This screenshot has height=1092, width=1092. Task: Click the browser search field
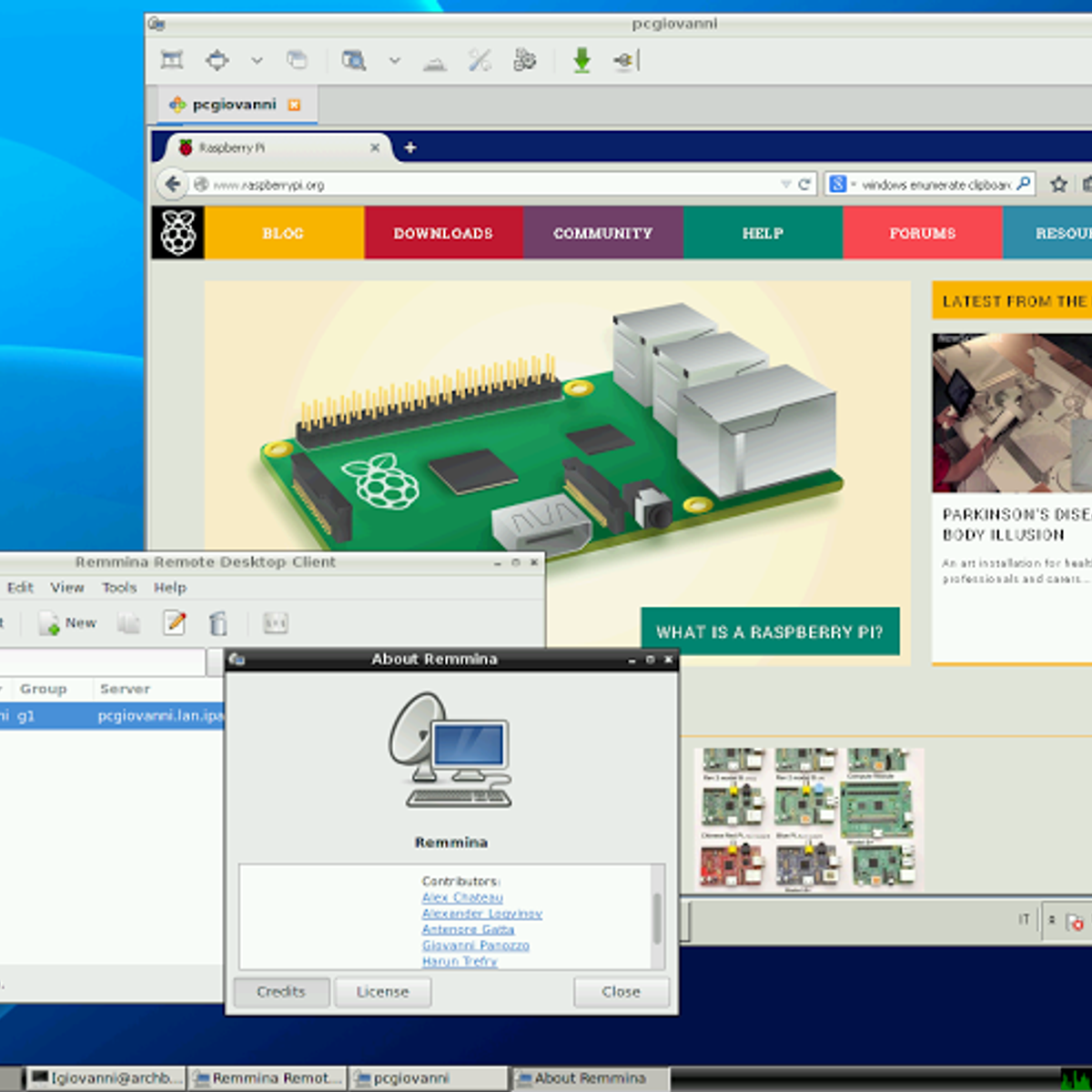[x=935, y=185]
